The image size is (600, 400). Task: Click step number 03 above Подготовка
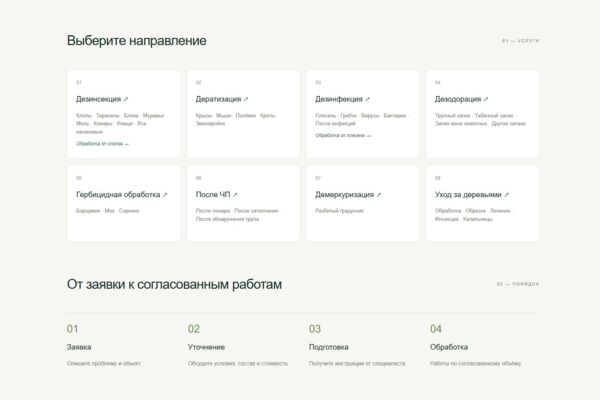(x=315, y=329)
